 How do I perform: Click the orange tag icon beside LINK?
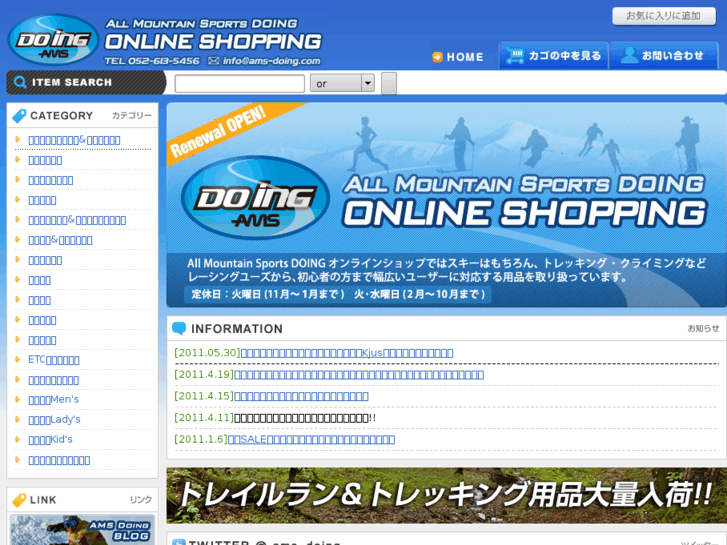(x=19, y=500)
